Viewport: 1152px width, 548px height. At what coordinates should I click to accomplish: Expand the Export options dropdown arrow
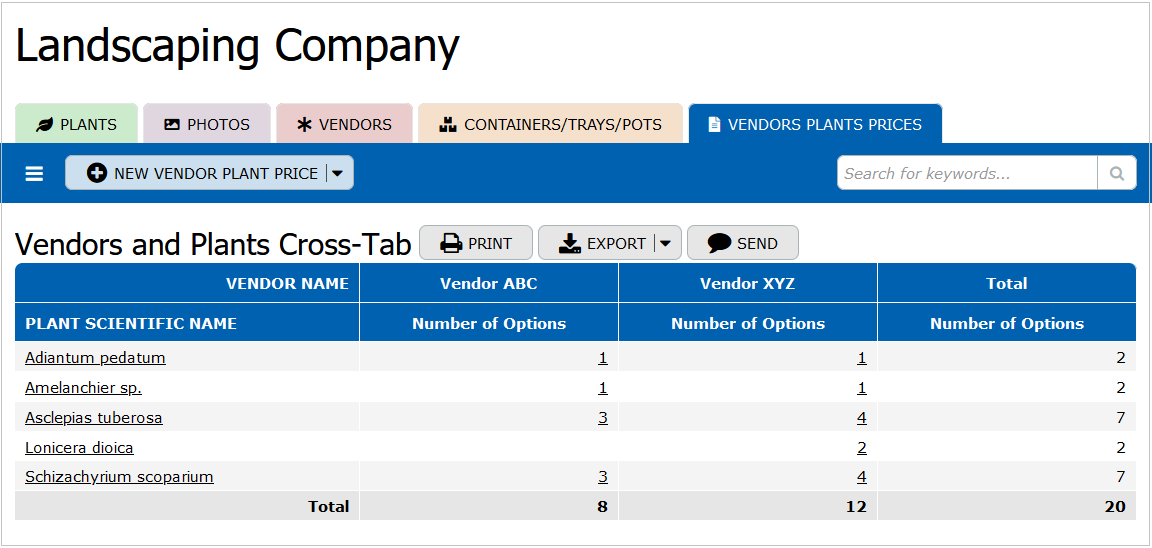pyautogui.click(x=666, y=243)
